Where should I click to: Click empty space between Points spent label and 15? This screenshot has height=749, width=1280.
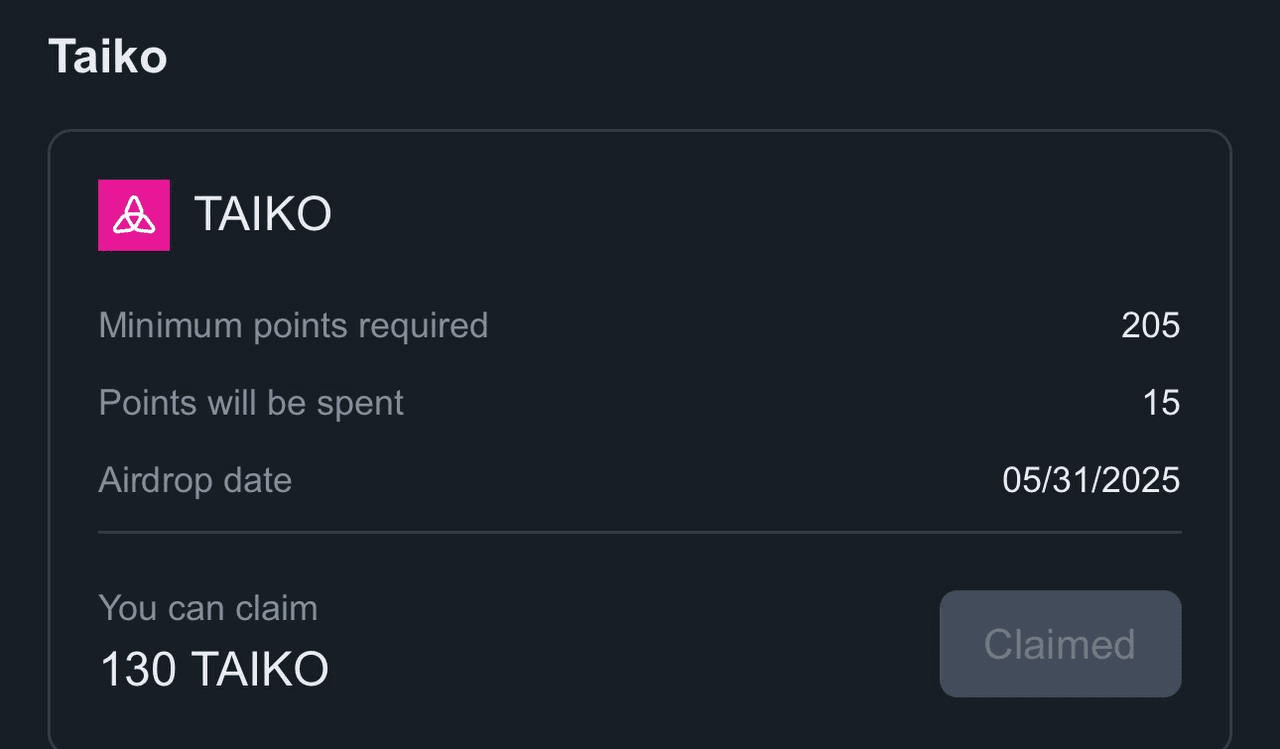click(770, 403)
